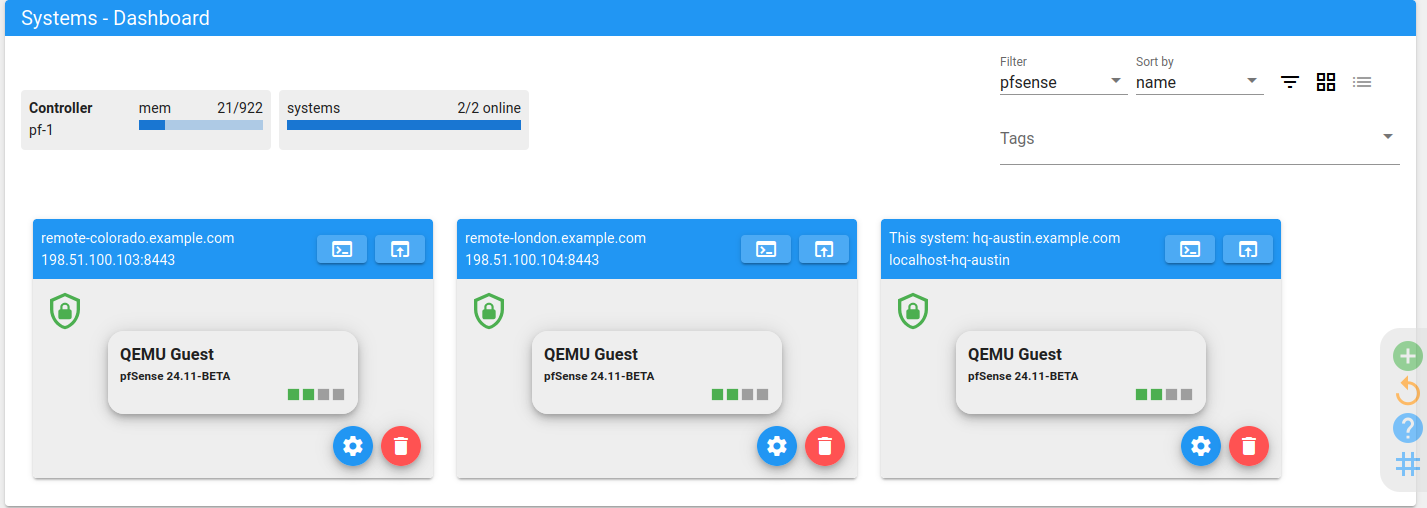
Task: Open settings for hq-austin system
Action: (x=1201, y=446)
